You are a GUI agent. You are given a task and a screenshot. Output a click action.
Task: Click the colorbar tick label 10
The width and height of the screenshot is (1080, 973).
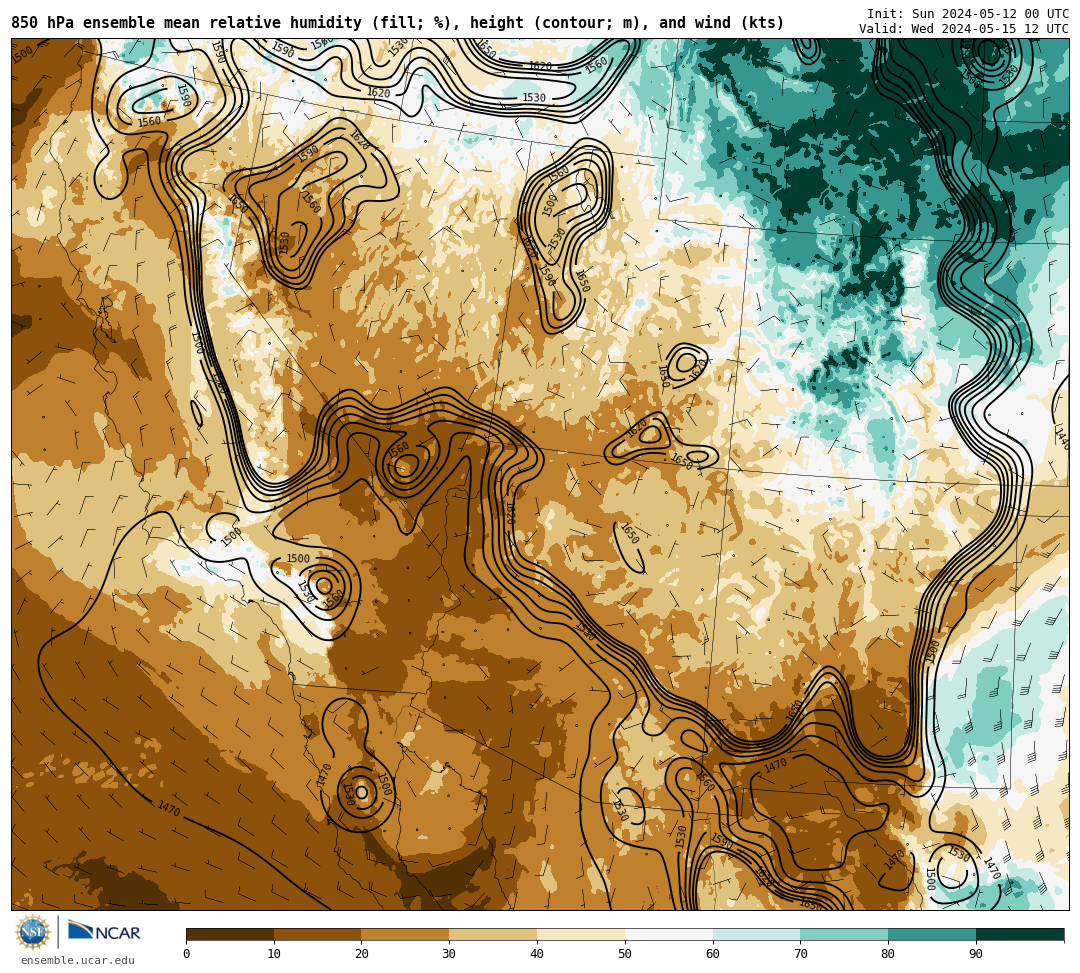[x=274, y=954]
